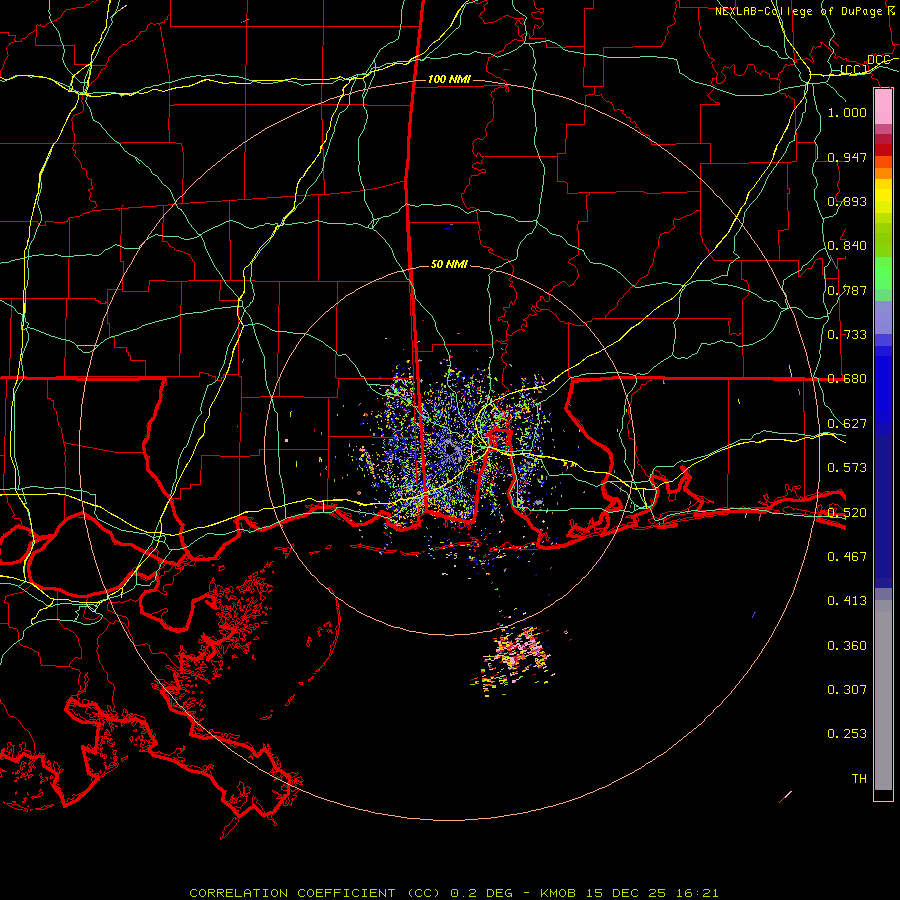Select the 0.253 scale value
Image resolution: width=900 pixels, height=900 pixels.
pyautogui.click(x=847, y=734)
